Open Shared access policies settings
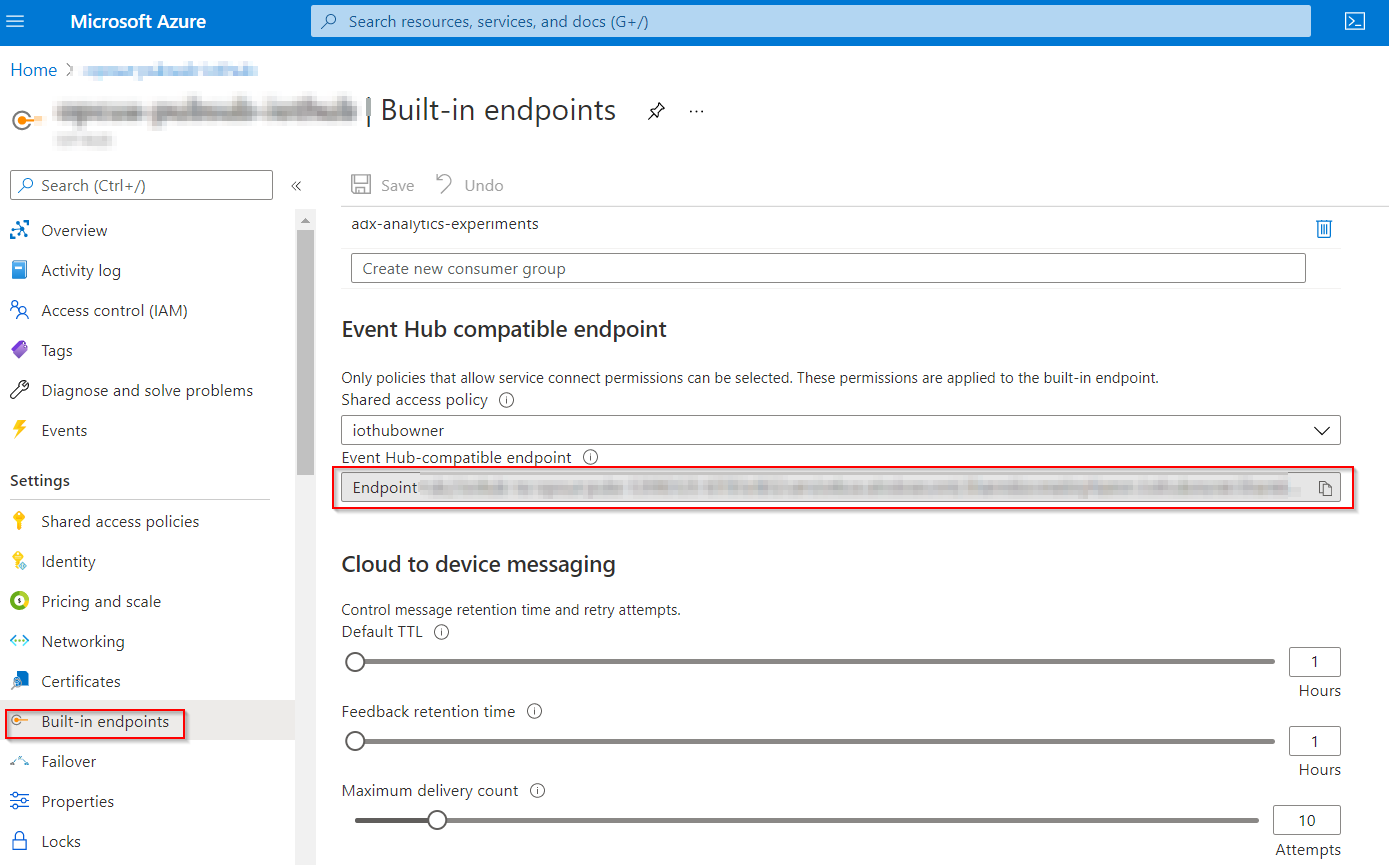 120,521
